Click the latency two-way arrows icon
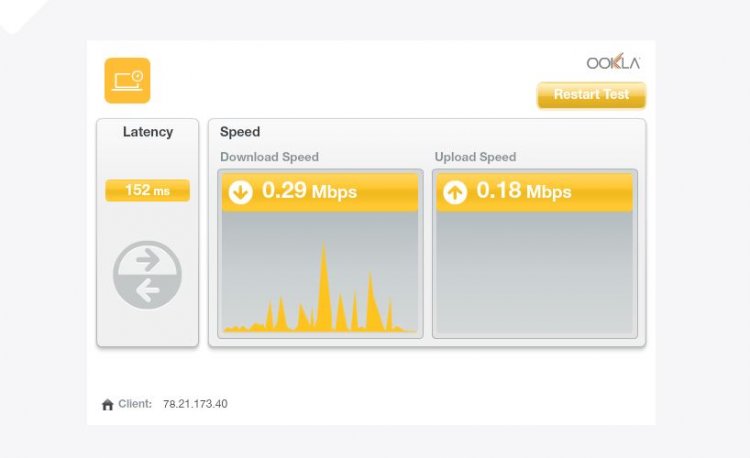The image size is (750, 458). coord(147,275)
